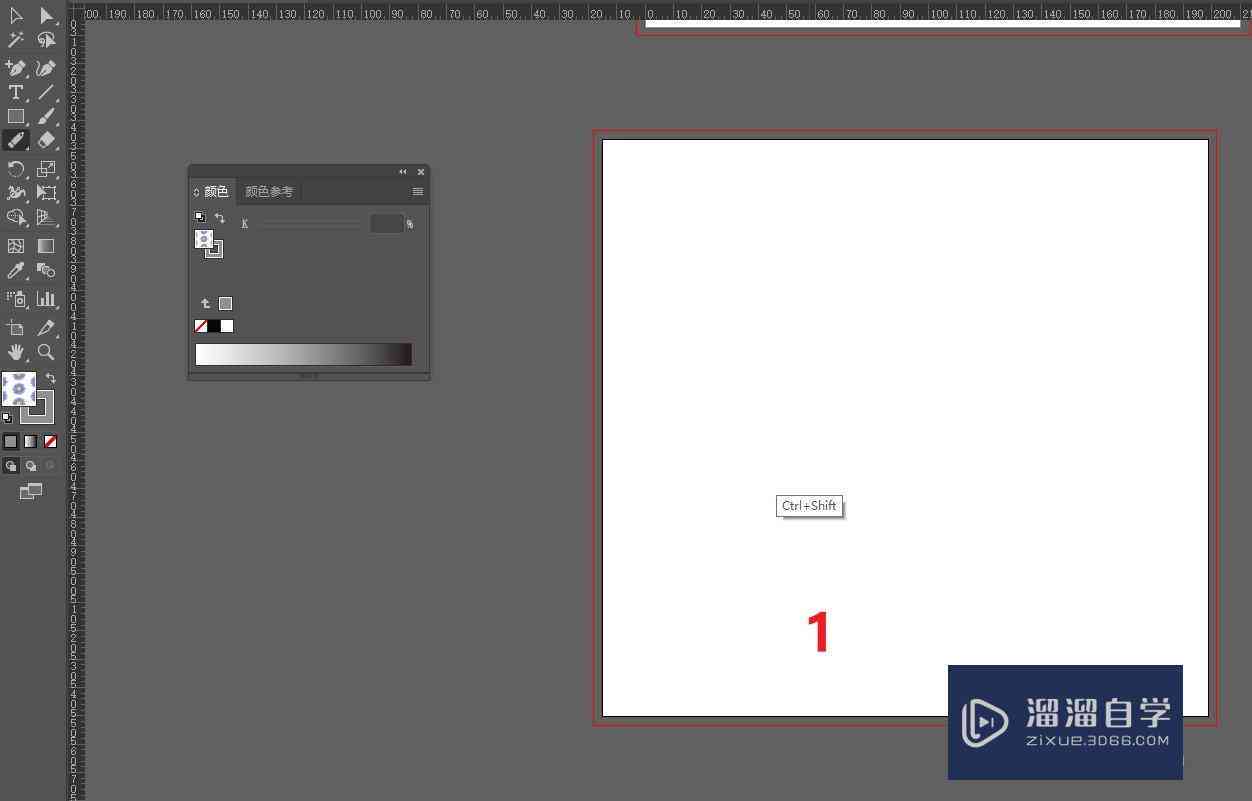The image size is (1252, 801).
Task: Enable Draw Normal mode
Action: (x=11, y=466)
